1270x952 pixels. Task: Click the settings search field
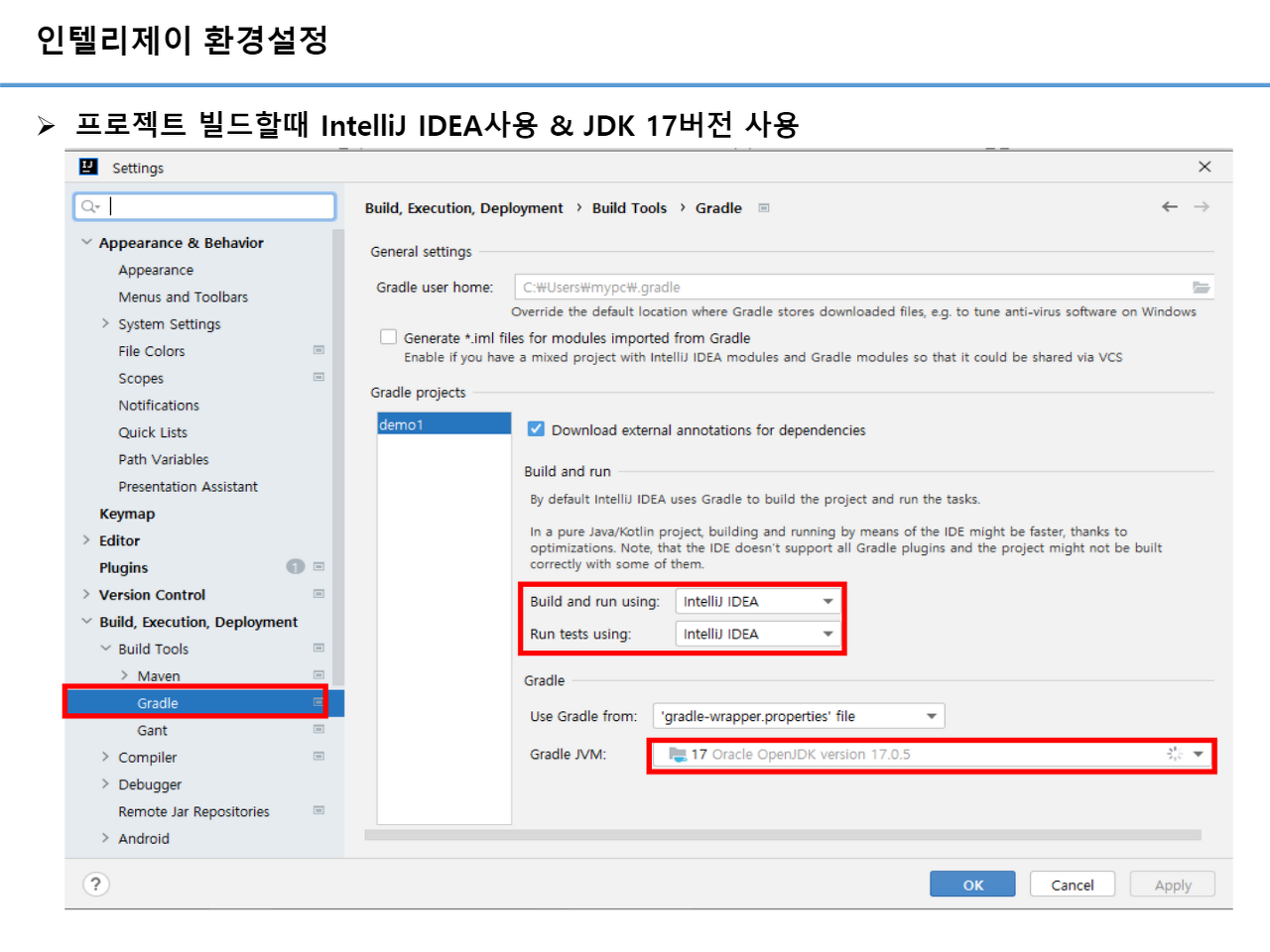click(205, 206)
